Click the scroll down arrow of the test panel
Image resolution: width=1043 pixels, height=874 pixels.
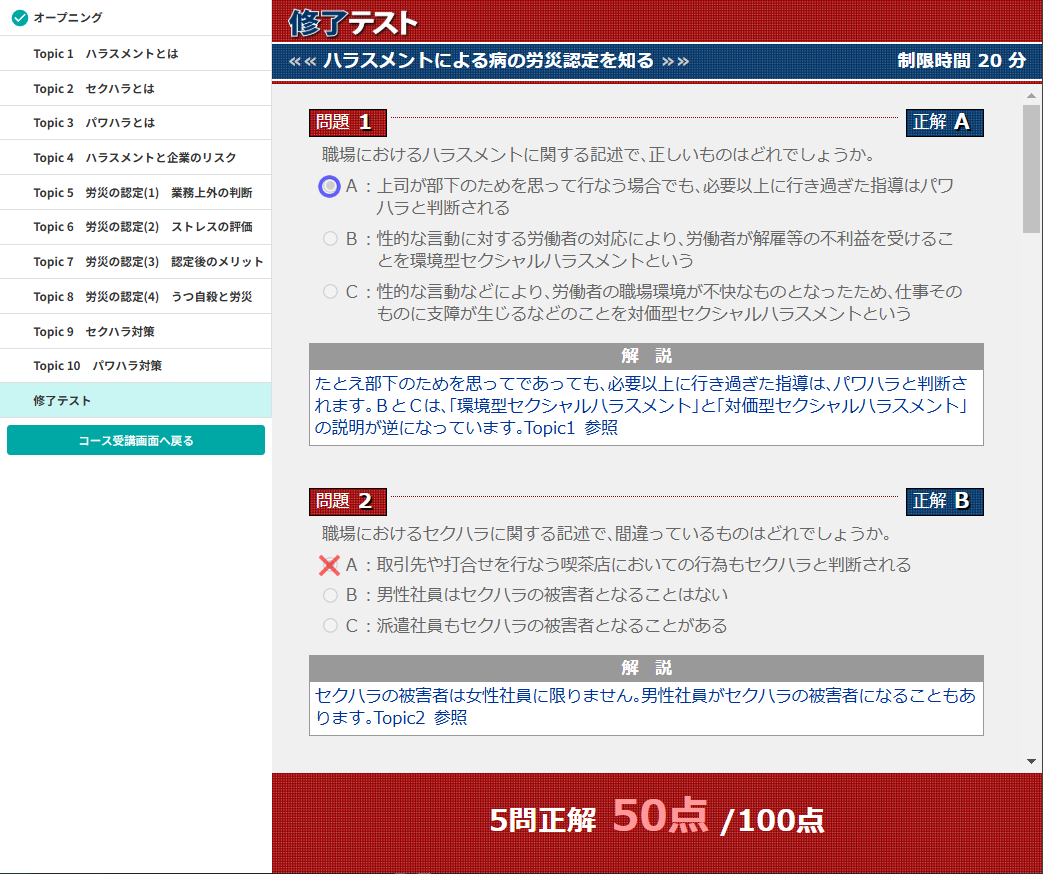pyautogui.click(x=1031, y=762)
